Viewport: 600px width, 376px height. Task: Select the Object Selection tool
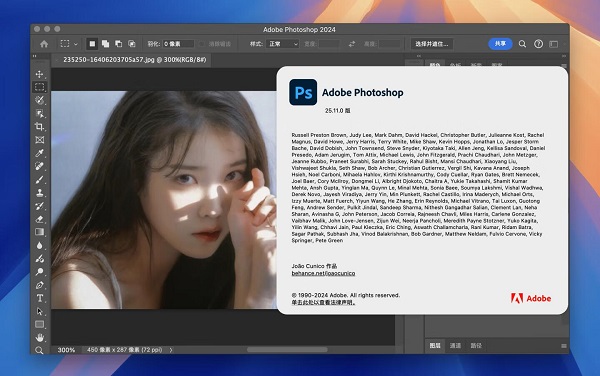point(39,114)
